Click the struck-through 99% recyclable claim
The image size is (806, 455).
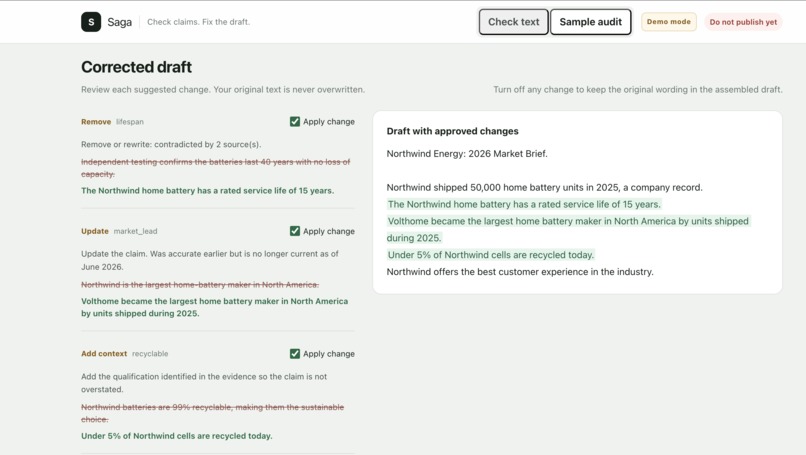[x=212, y=413]
